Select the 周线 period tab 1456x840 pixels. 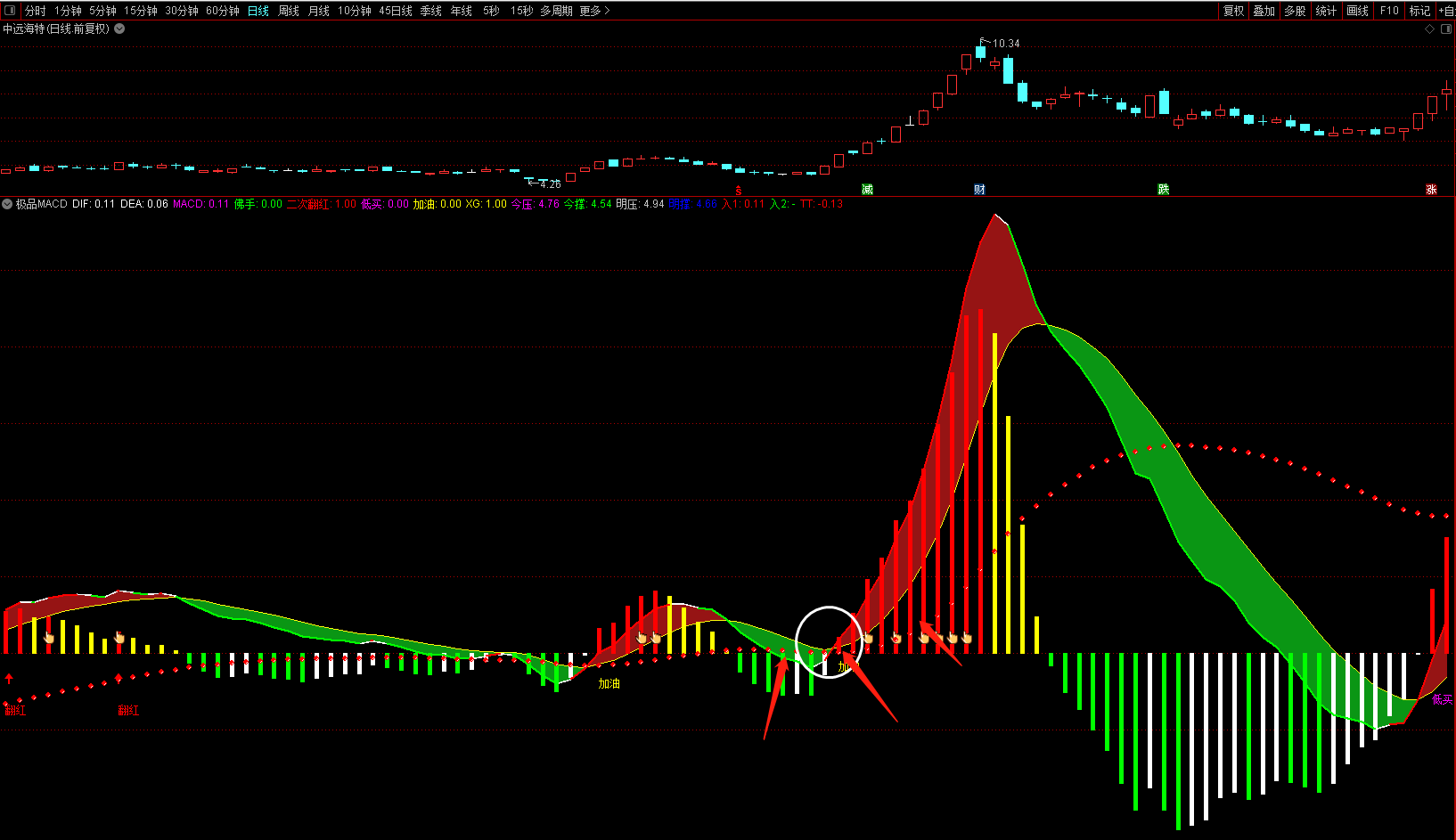(x=289, y=11)
